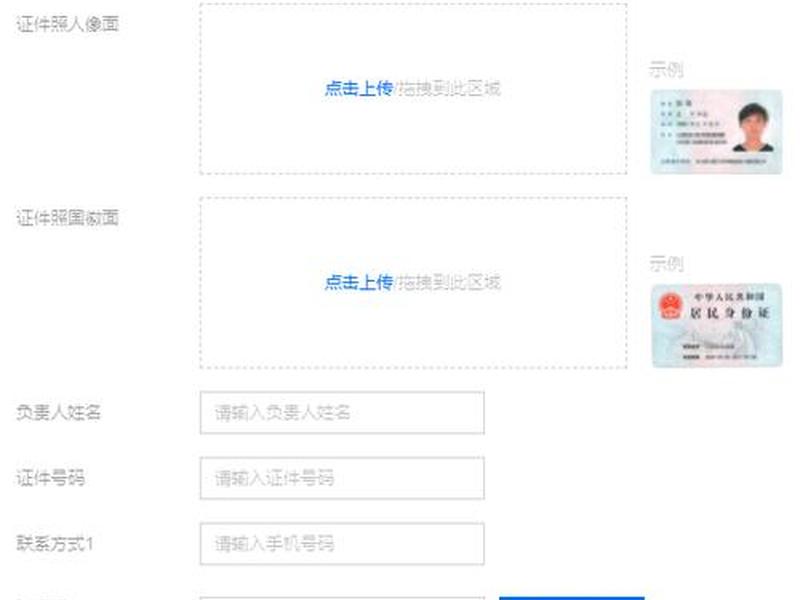The height and width of the screenshot is (600, 800).
Task: Focus the 请输入负责人姓名 input field
Action: [342, 413]
